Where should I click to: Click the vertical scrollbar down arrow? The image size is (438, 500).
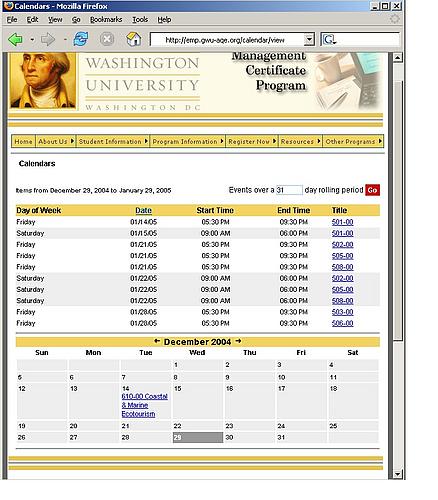pyautogui.click(x=398, y=474)
